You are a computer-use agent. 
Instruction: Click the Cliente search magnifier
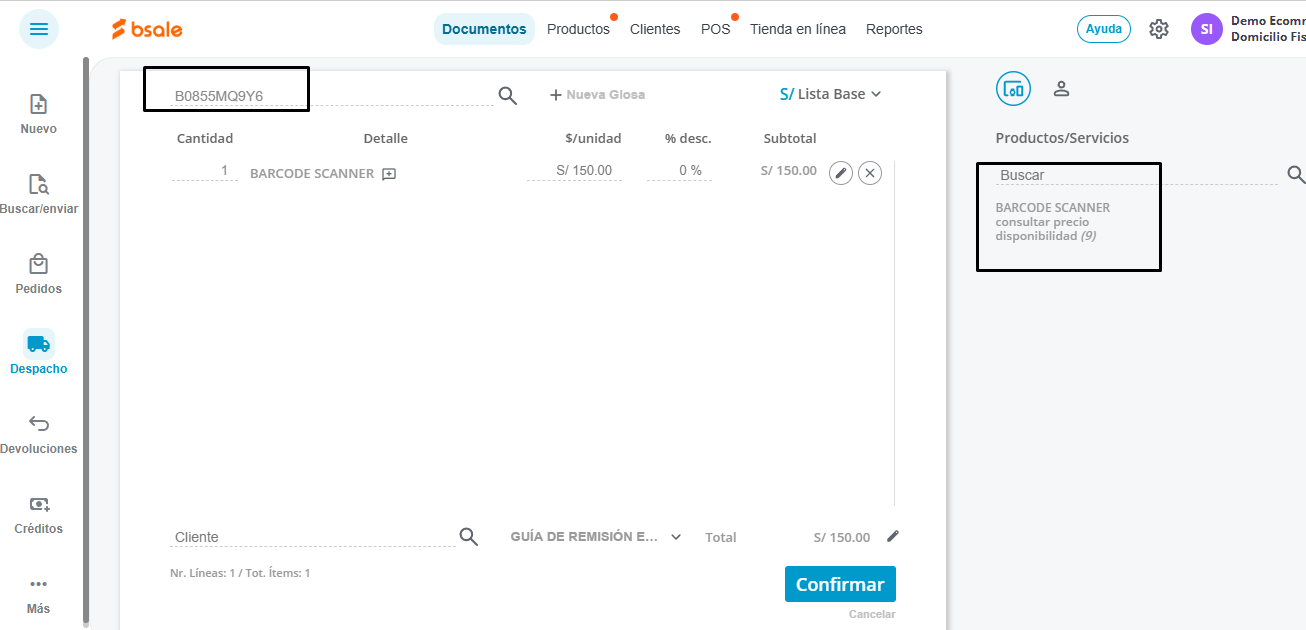tap(469, 537)
